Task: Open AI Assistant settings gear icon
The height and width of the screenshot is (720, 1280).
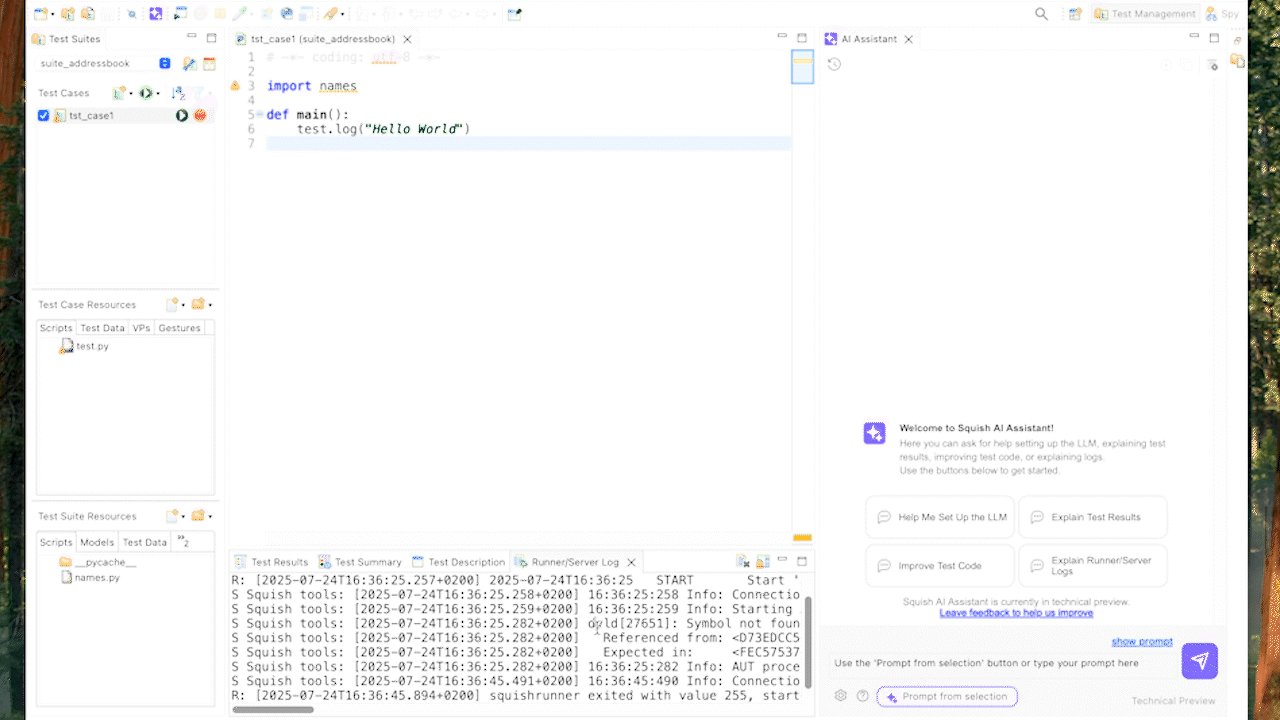Action: [840, 695]
